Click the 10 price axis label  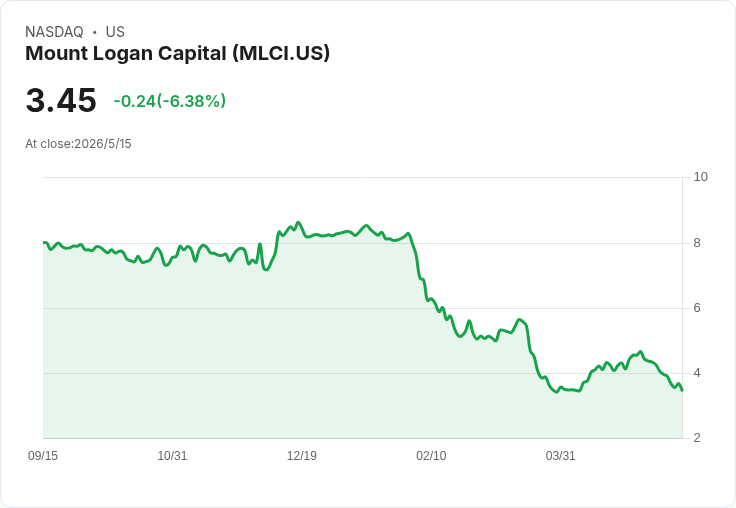701,177
